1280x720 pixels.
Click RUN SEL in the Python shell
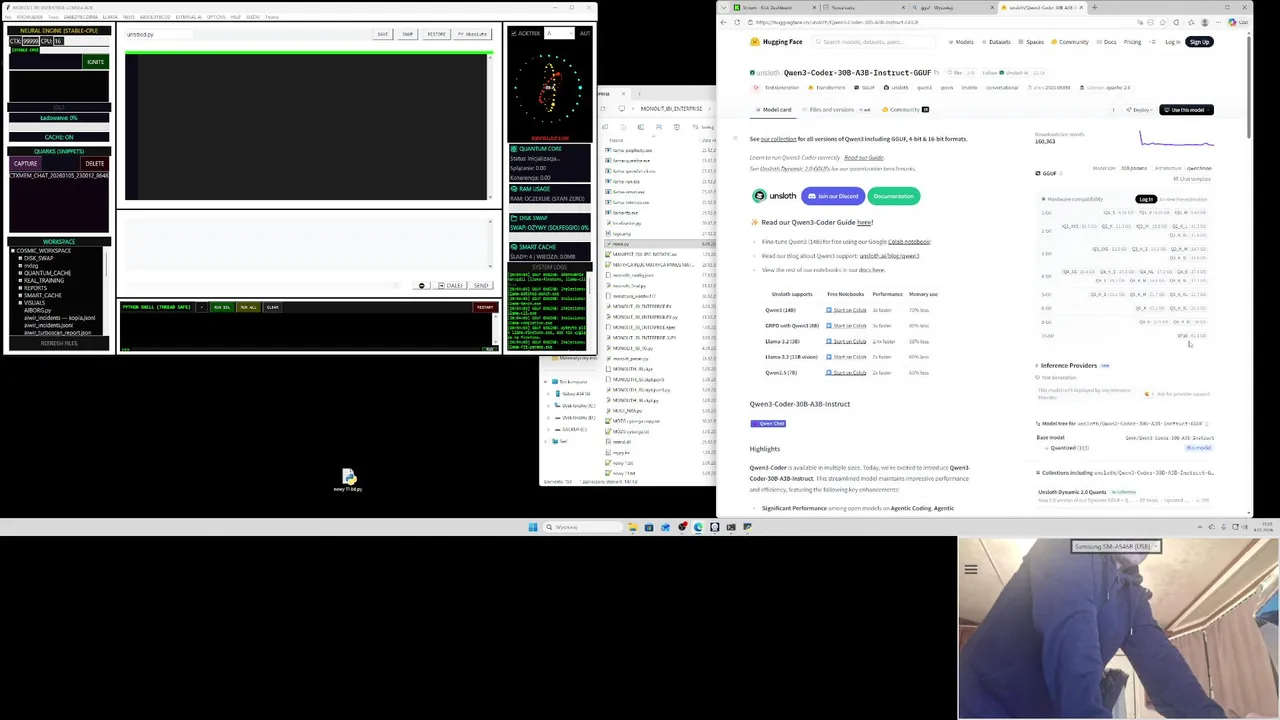point(222,307)
